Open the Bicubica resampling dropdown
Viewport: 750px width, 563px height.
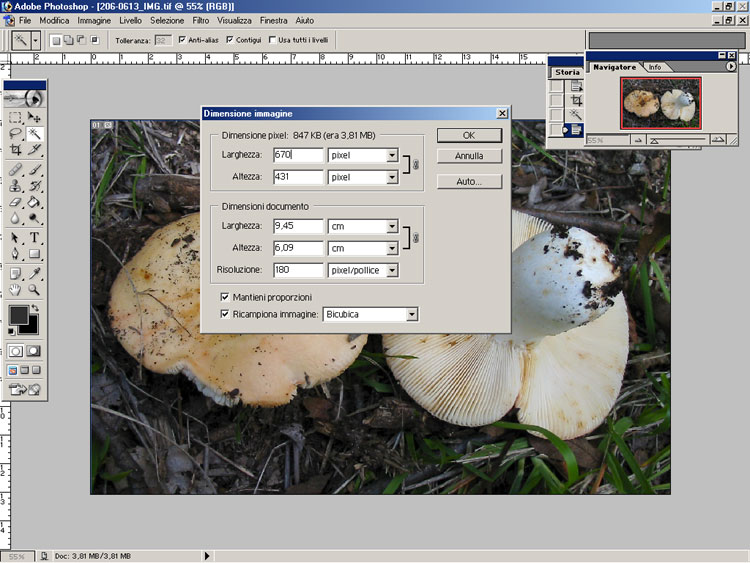pyautogui.click(x=411, y=314)
